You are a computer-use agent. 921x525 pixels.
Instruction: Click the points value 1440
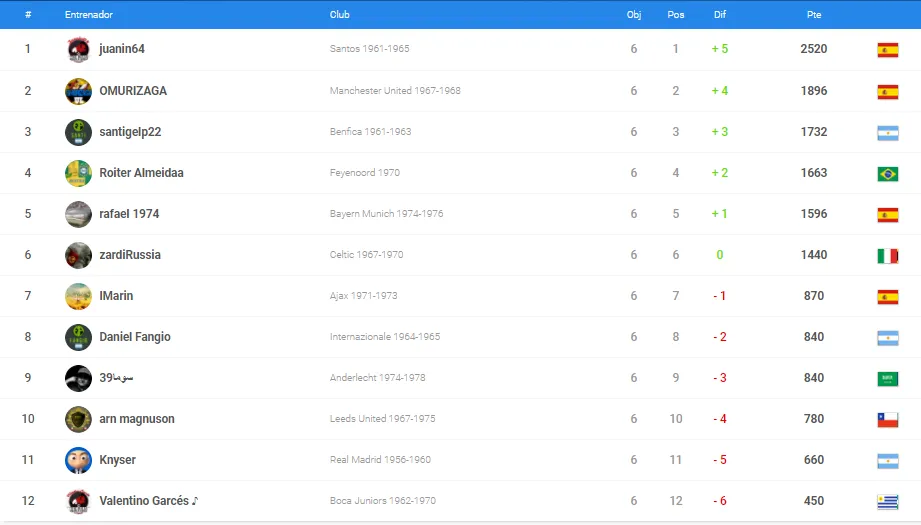814,255
